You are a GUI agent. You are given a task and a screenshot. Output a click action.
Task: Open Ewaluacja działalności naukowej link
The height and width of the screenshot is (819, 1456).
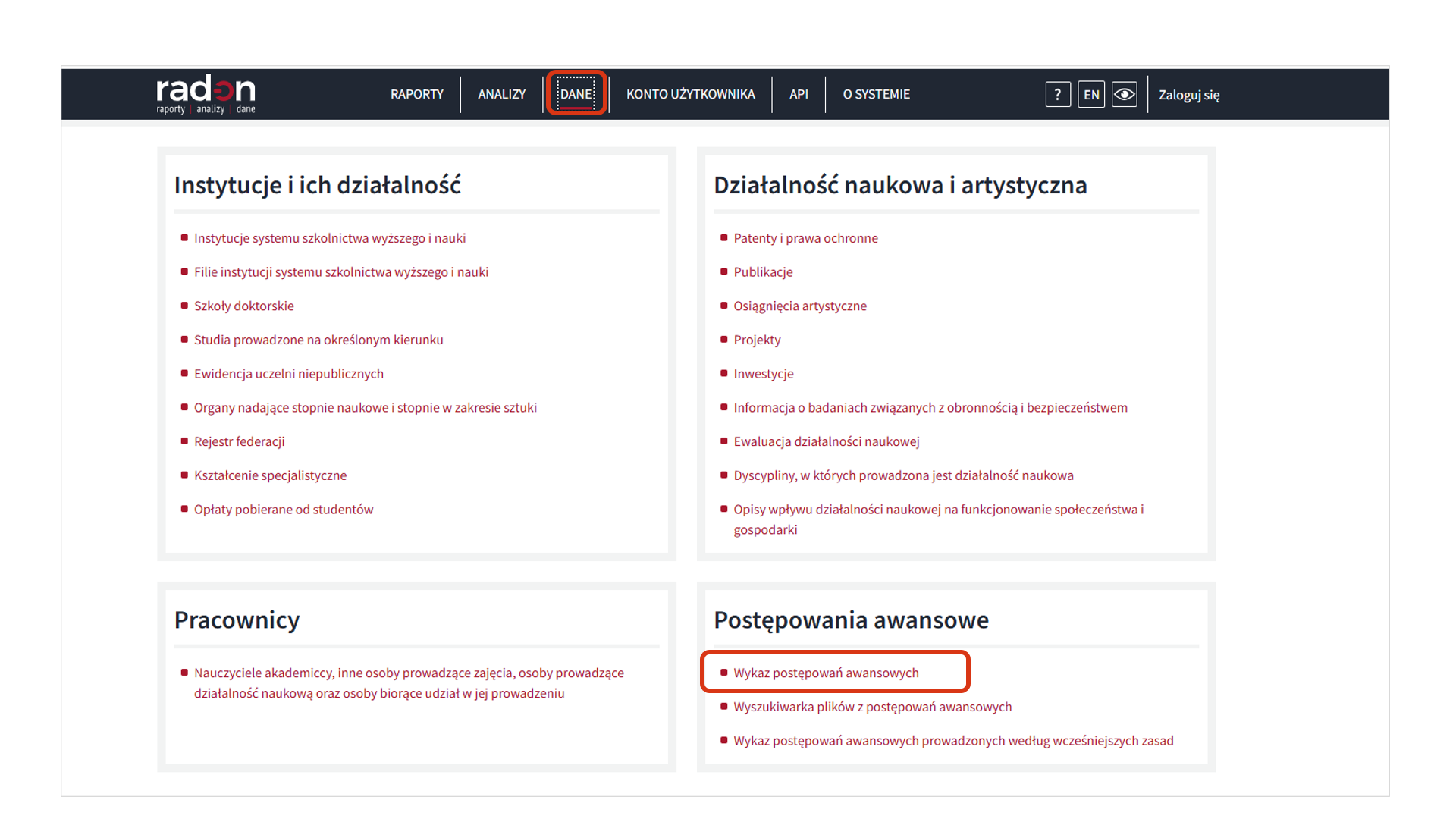tap(826, 441)
